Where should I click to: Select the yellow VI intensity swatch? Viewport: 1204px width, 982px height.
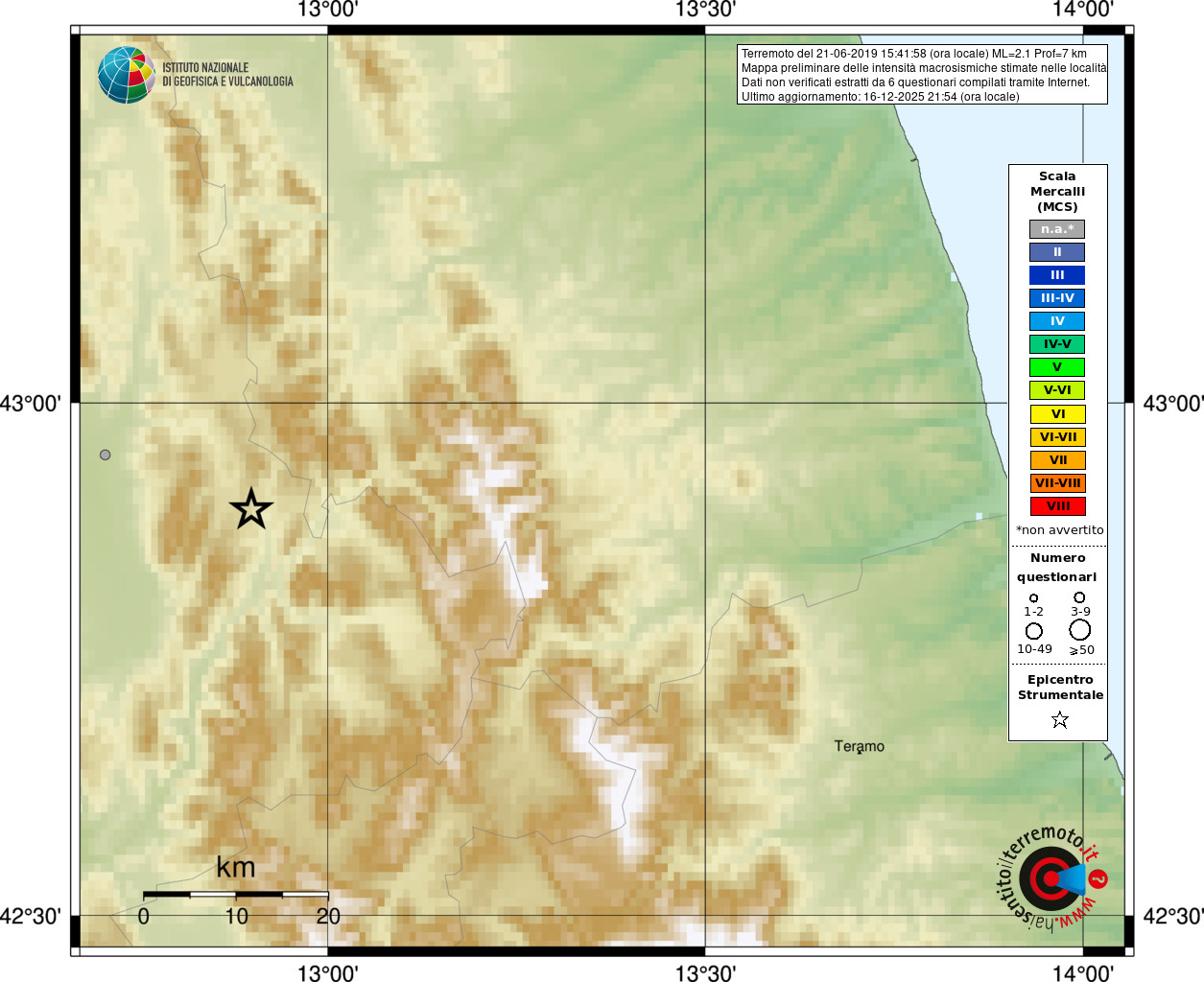(x=1057, y=414)
